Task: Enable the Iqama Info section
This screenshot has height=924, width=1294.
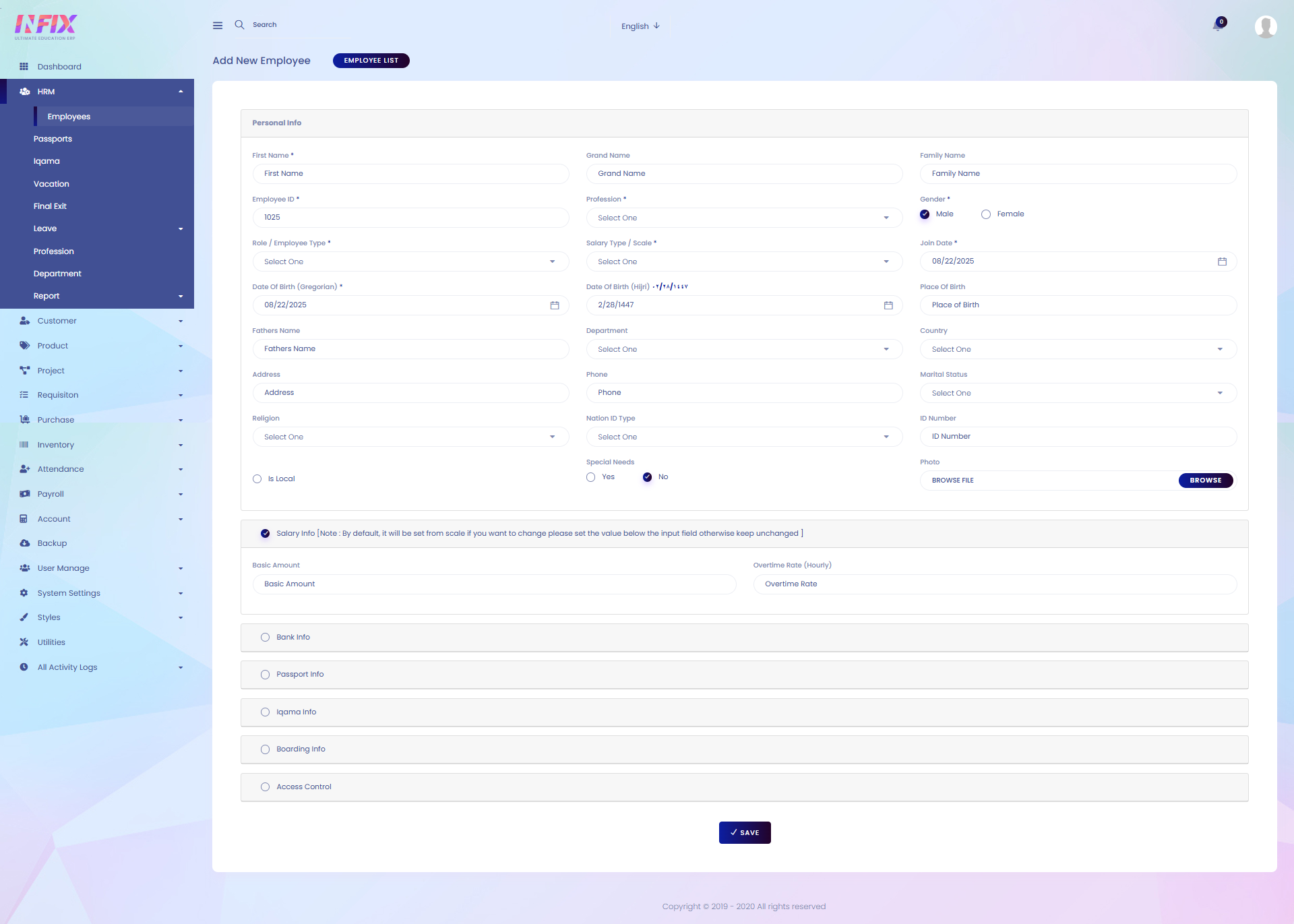Action: (266, 712)
